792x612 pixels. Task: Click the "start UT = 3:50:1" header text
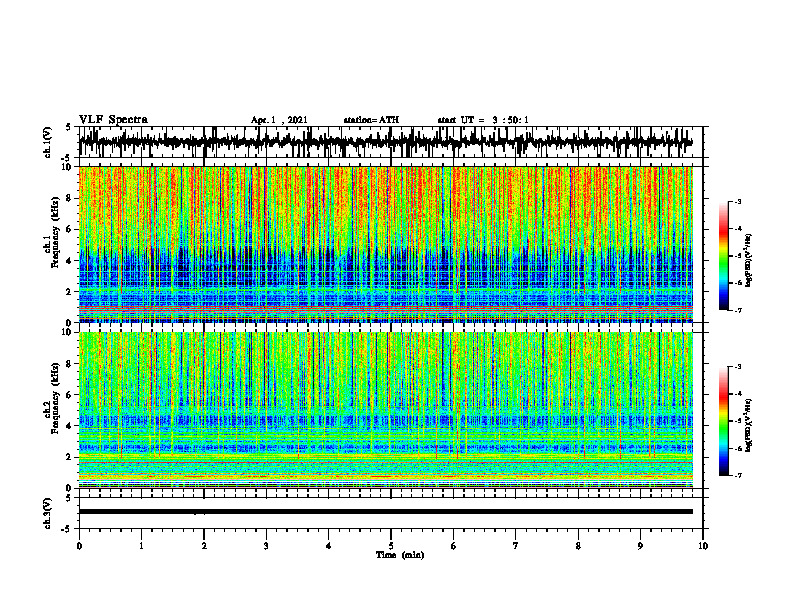[x=483, y=120]
